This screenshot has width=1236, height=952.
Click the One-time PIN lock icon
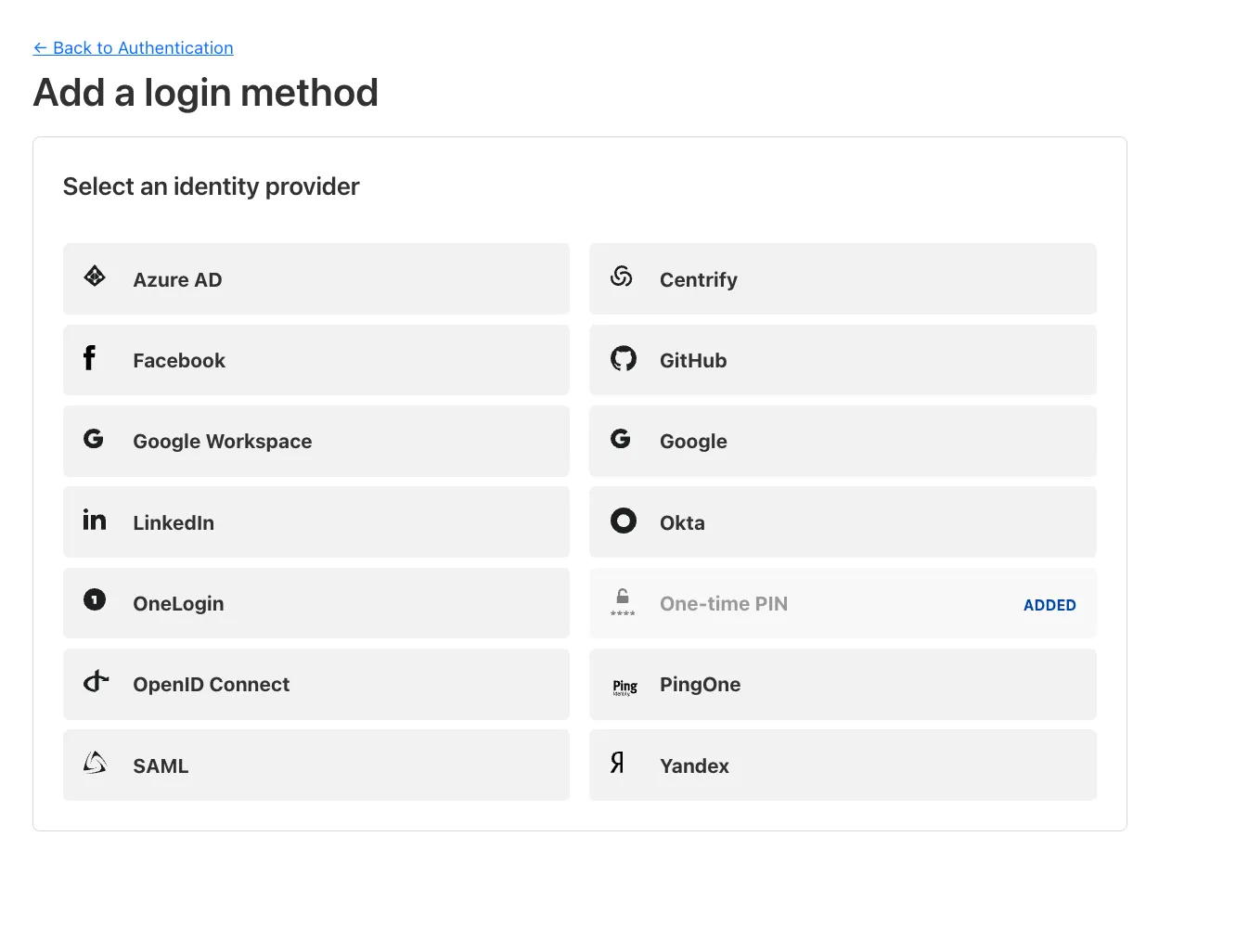tap(623, 602)
